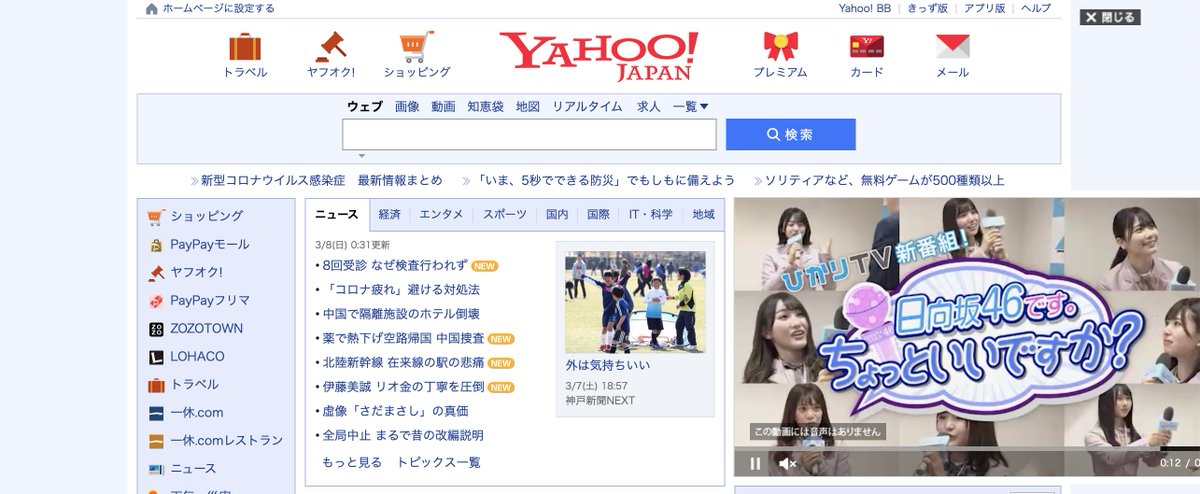The image size is (1200, 494).
Task: Click ホームページに設定する link
Action: (x=219, y=9)
